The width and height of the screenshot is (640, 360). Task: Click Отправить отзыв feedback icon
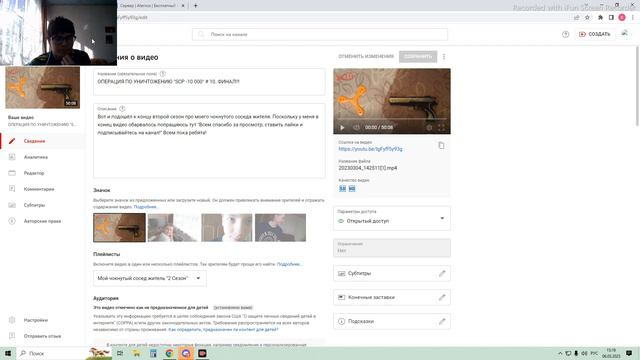click(12, 336)
